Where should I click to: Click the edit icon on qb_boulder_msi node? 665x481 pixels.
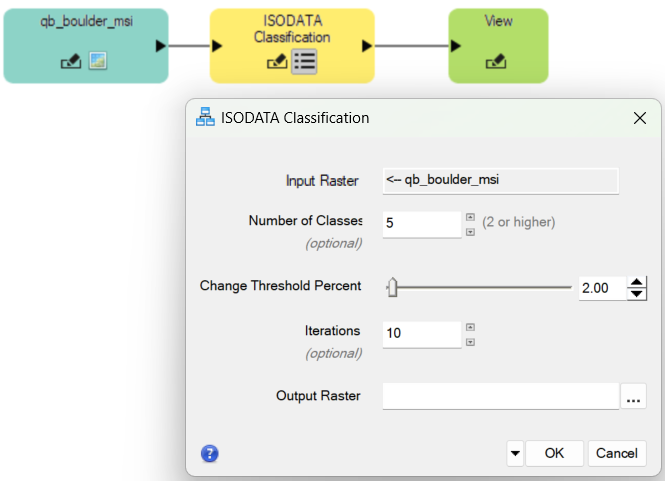(70, 62)
